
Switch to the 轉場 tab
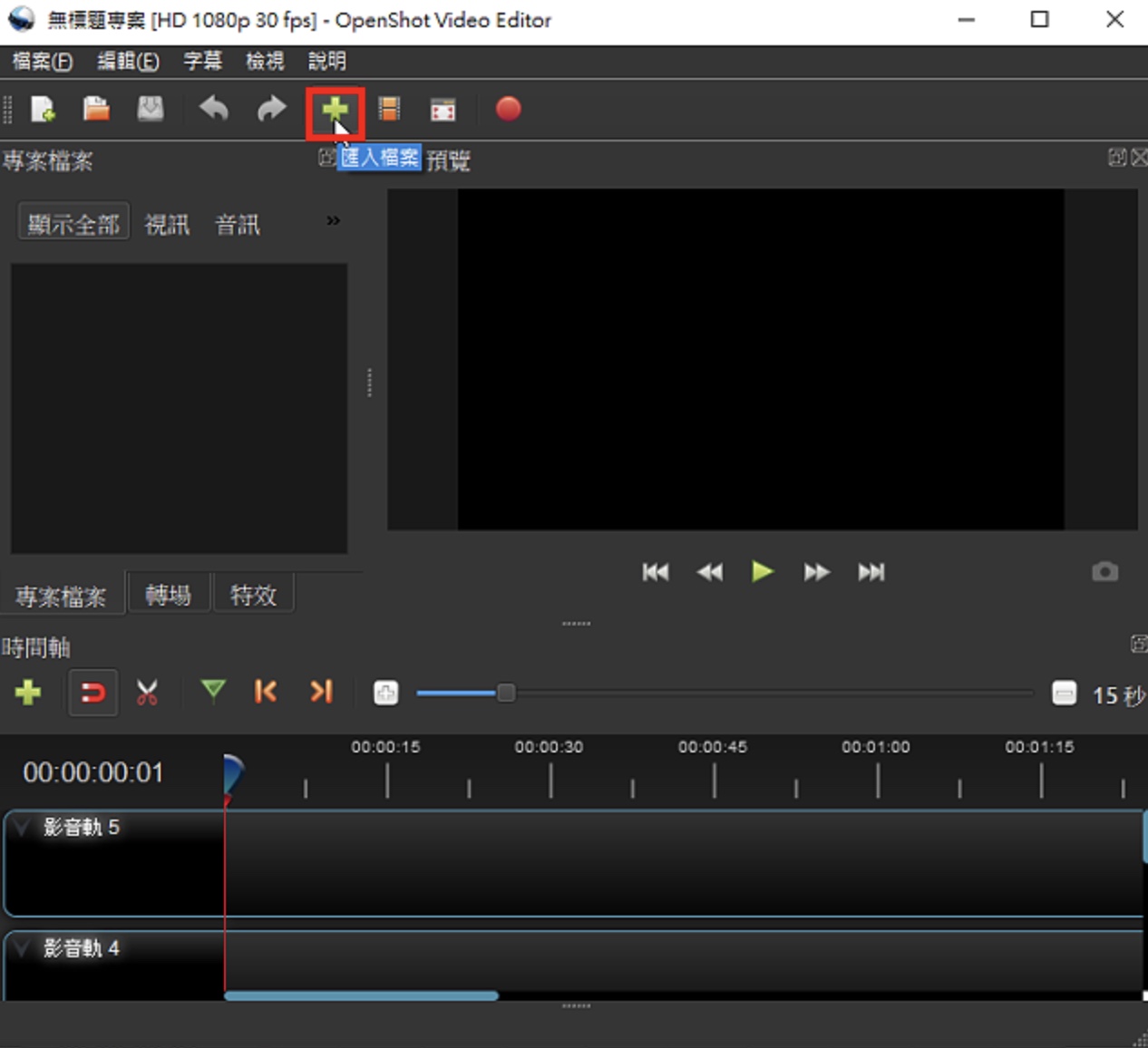169,595
